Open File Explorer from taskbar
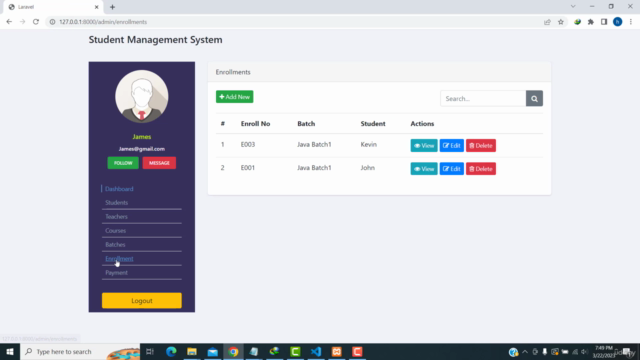640x360 pixels. [192, 351]
